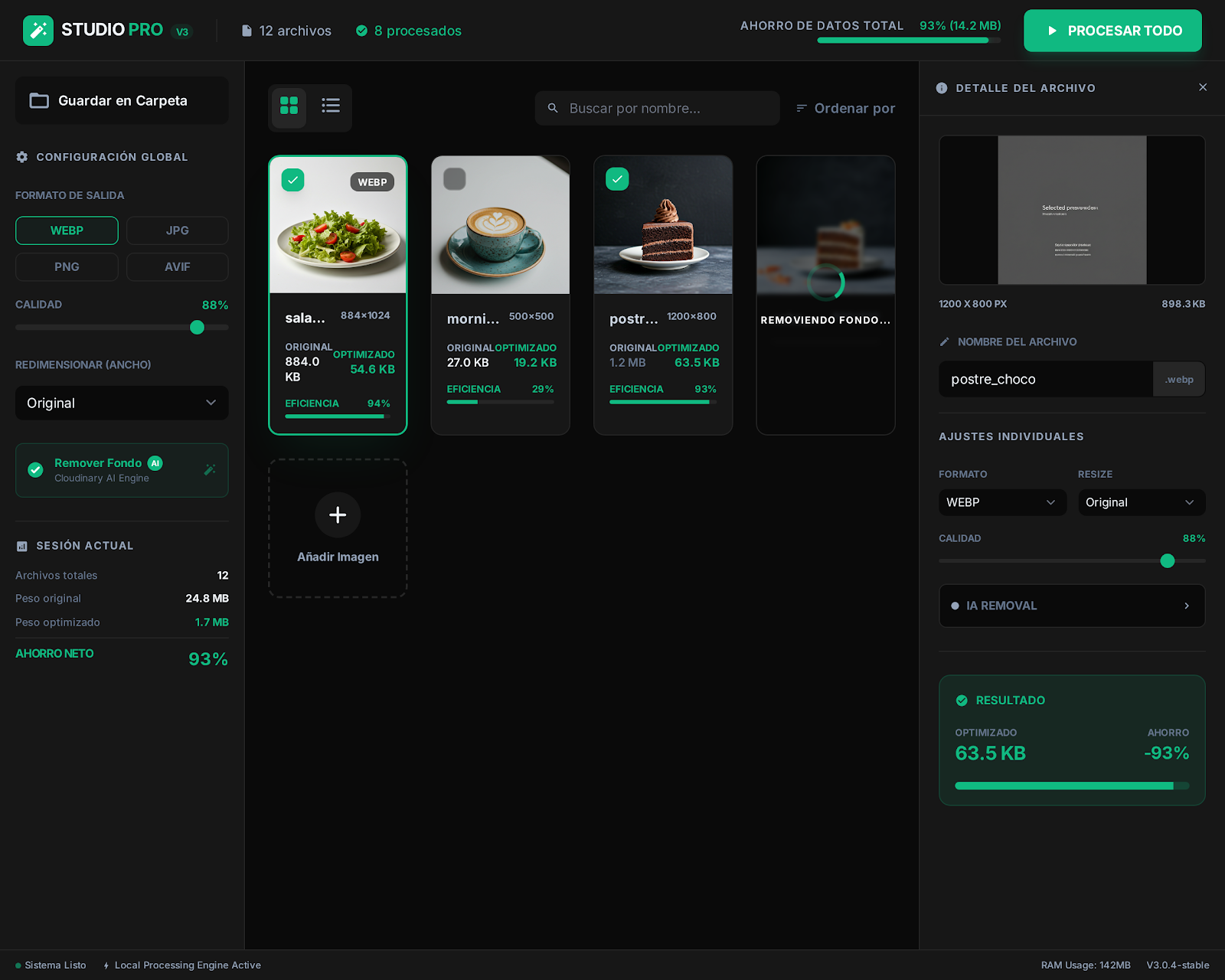Click the Studio Pro logo icon
1225x980 pixels.
38,31
